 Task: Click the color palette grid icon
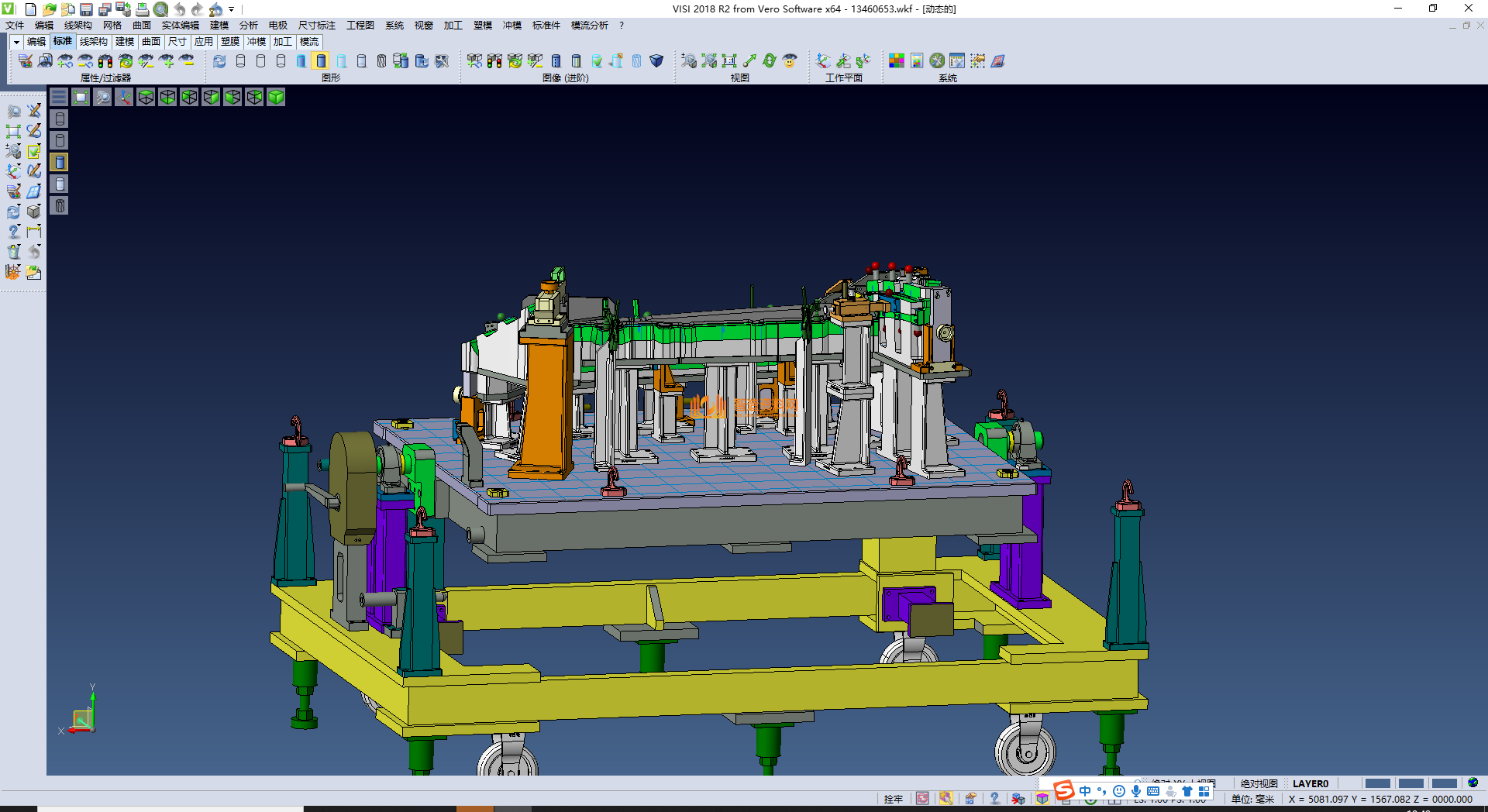(897, 60)
